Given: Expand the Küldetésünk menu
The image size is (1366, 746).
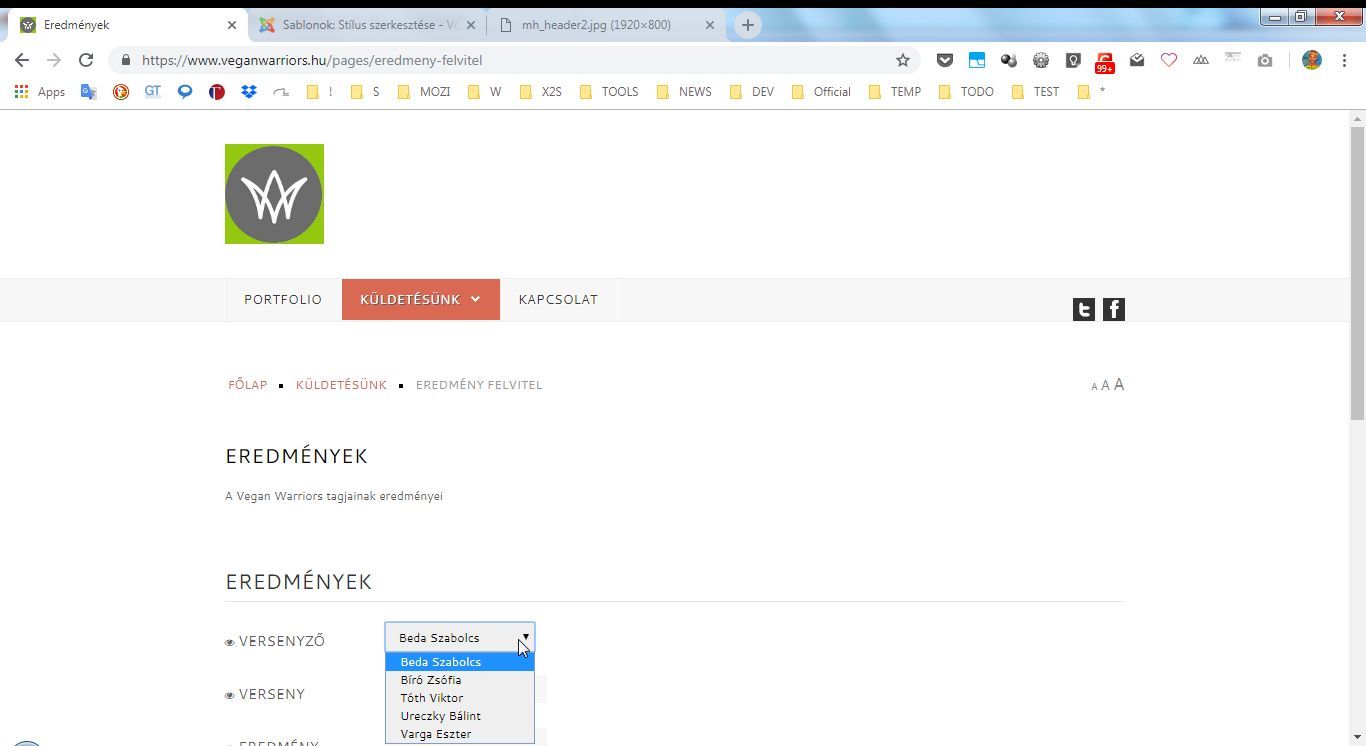Looking at the screenshot, I should [420, 299].
